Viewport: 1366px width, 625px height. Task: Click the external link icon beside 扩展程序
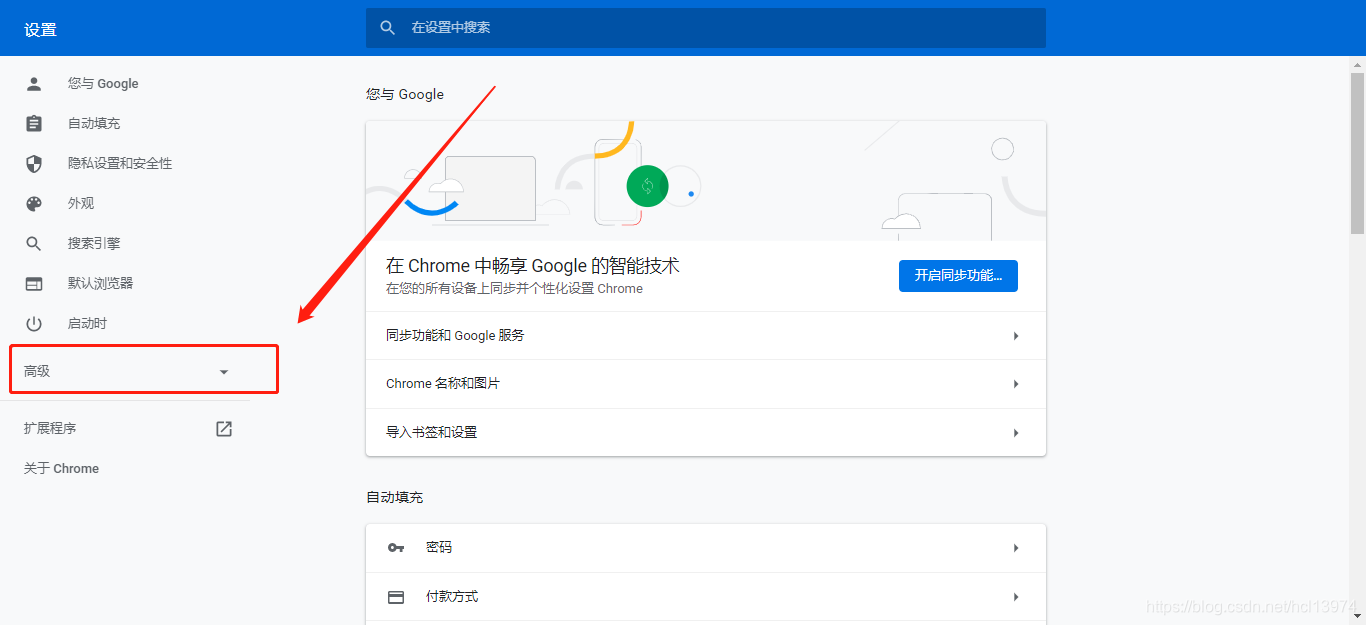tap(224, 428)
